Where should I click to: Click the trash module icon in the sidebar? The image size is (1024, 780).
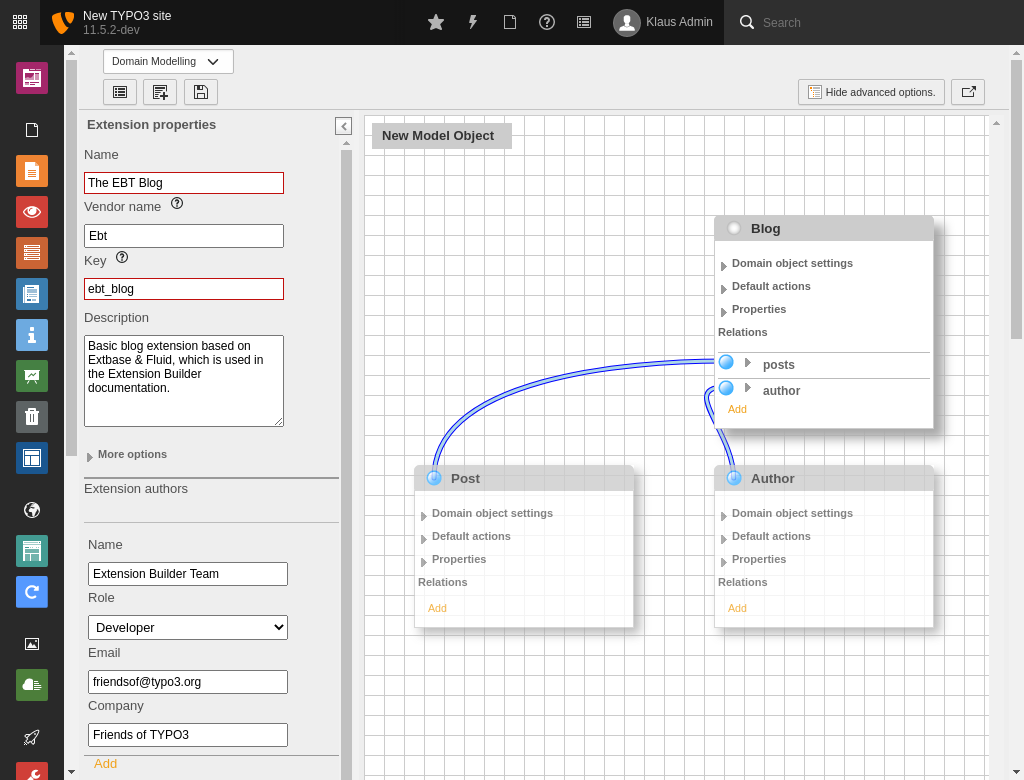click(31, 417)
